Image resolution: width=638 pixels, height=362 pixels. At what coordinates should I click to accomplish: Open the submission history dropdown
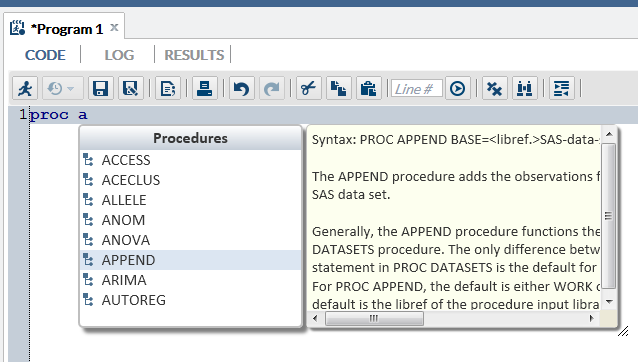(63, 88)
